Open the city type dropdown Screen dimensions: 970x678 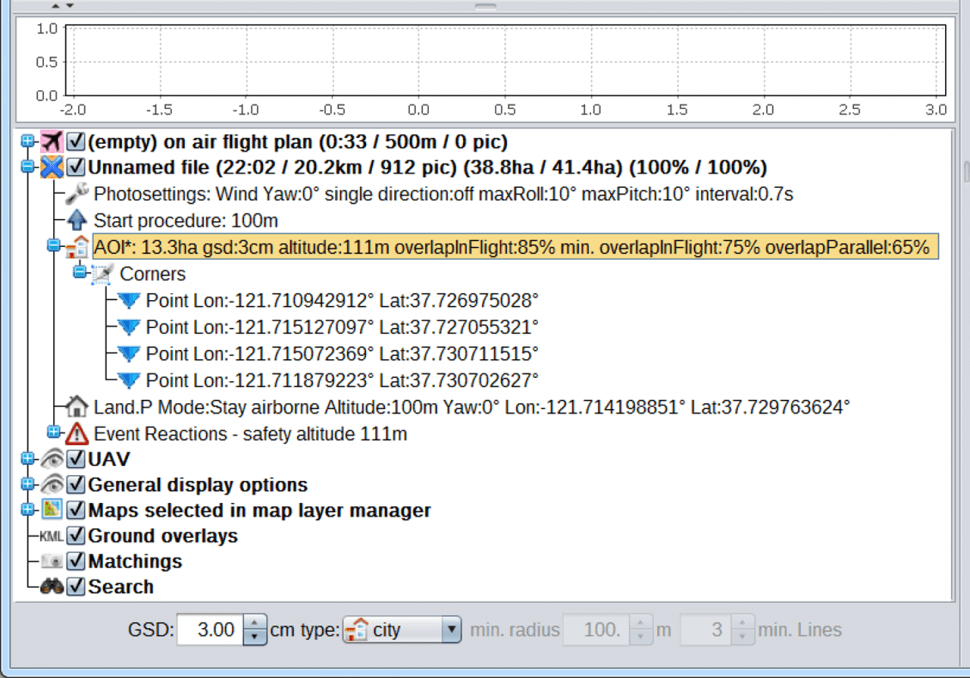[x=450, y=630]
